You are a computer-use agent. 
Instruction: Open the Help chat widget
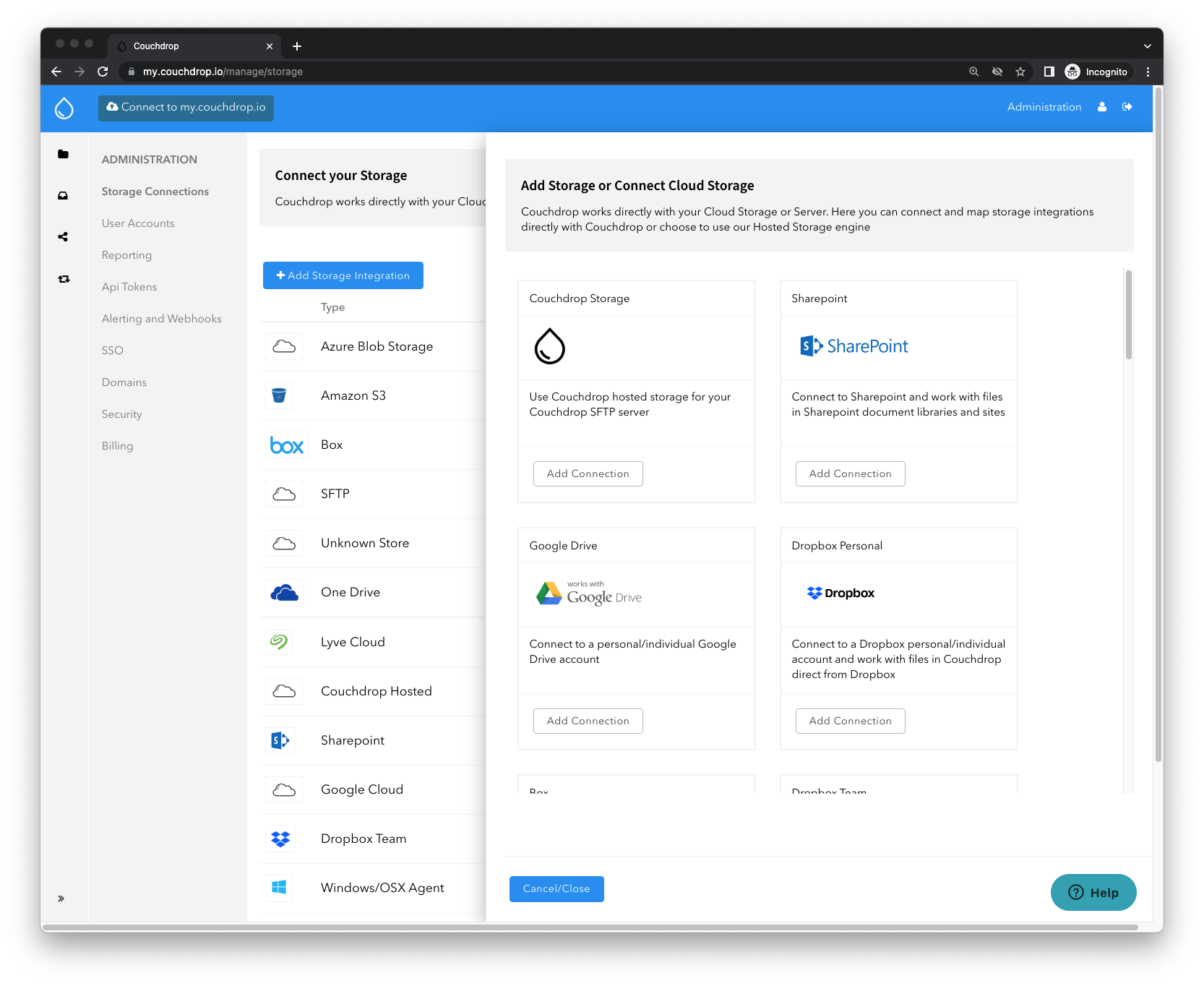(1093, 893)
